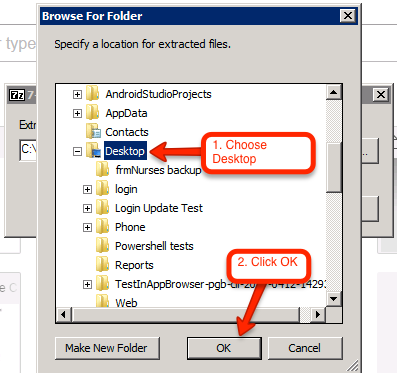
Task: Expand the AndroidStudioProjects tree node
Action: pyautogui.click(x=77, y=94)
